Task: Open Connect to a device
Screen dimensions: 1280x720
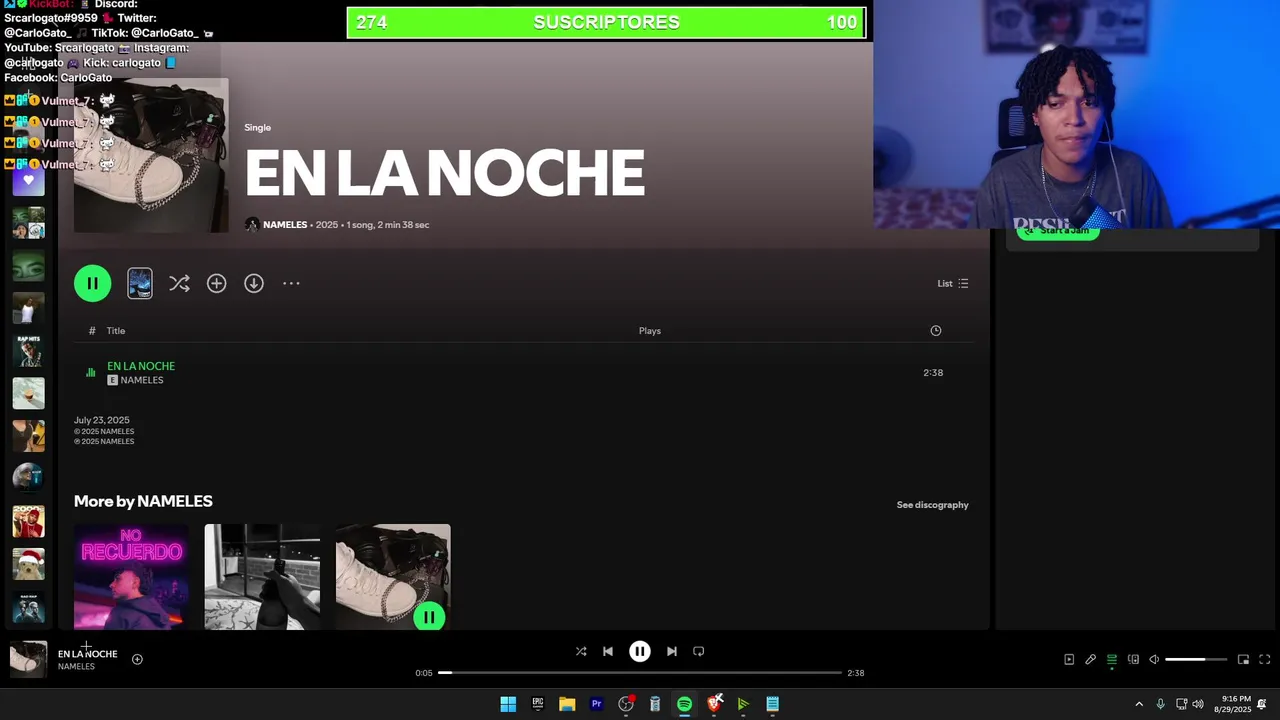Action: tap(1133, 659)
